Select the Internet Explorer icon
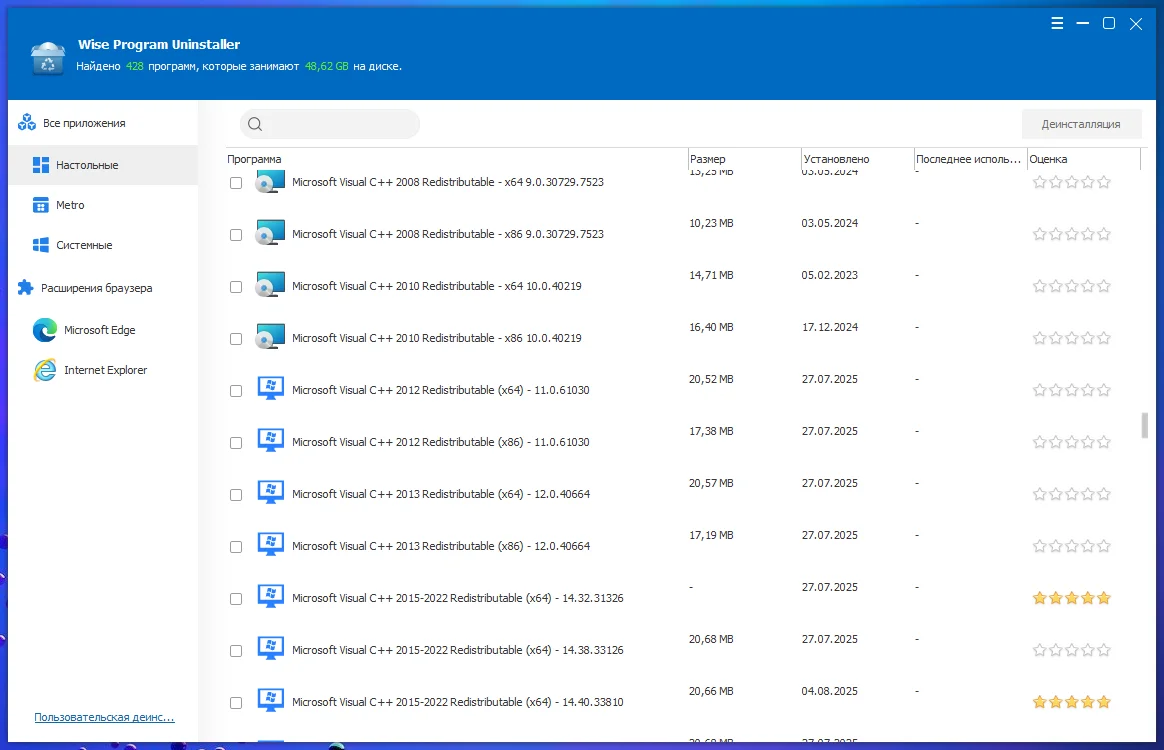Screen dimensions: 1164x750 (x=45, y=370)
